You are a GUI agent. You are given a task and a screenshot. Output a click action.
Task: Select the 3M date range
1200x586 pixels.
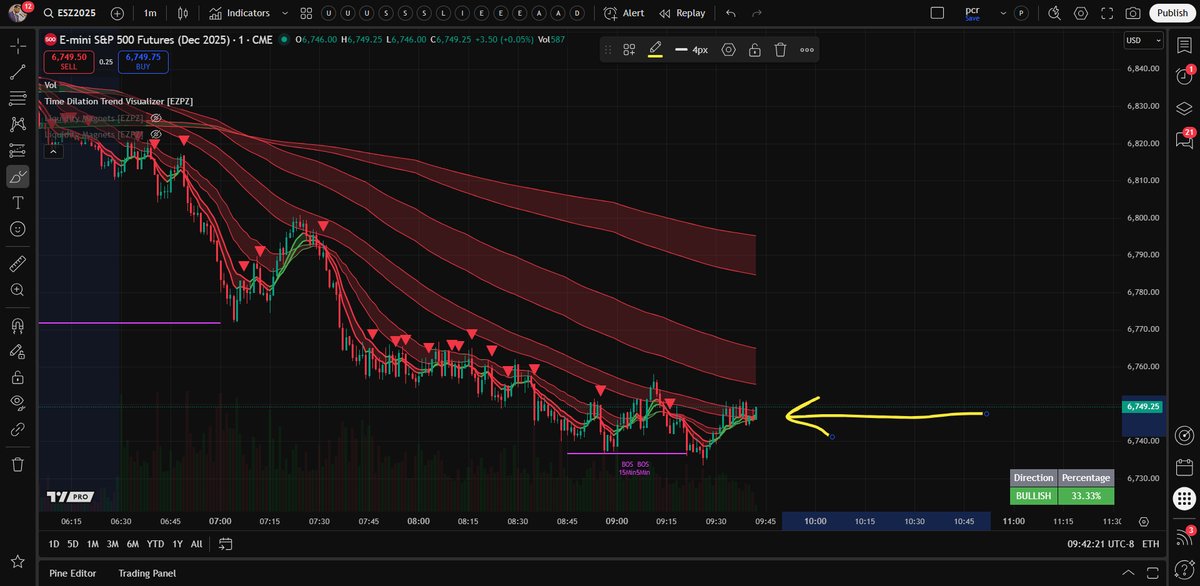click(x=112, y=544)
